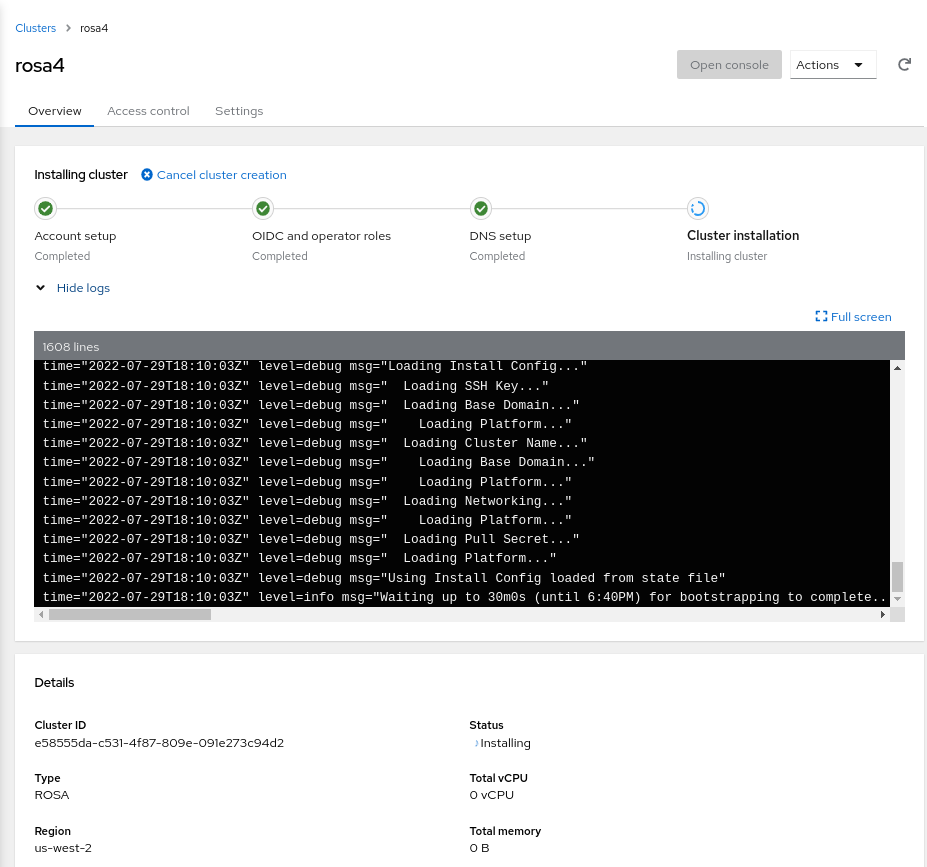Viewport: 927px width, 867px height.
Task: Click the log scroll up arrow
Action: 897,368
